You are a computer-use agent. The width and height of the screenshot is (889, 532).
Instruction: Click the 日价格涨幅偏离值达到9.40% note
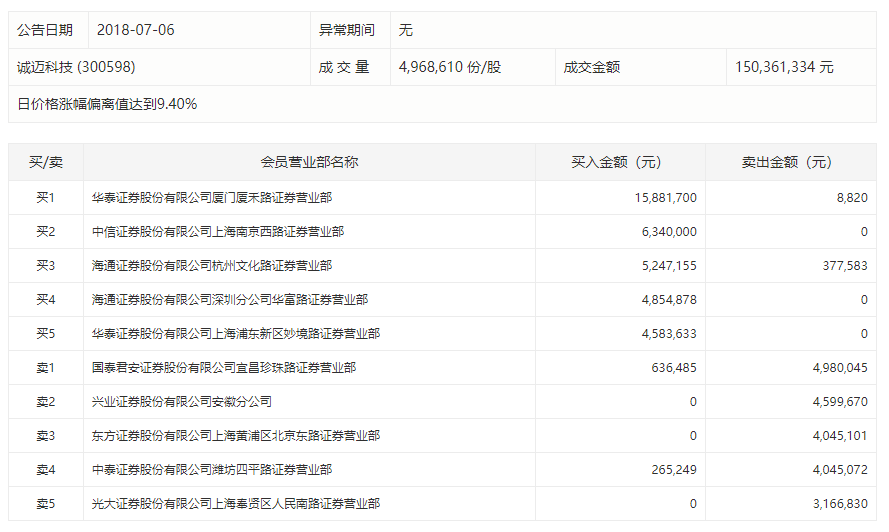107,104
